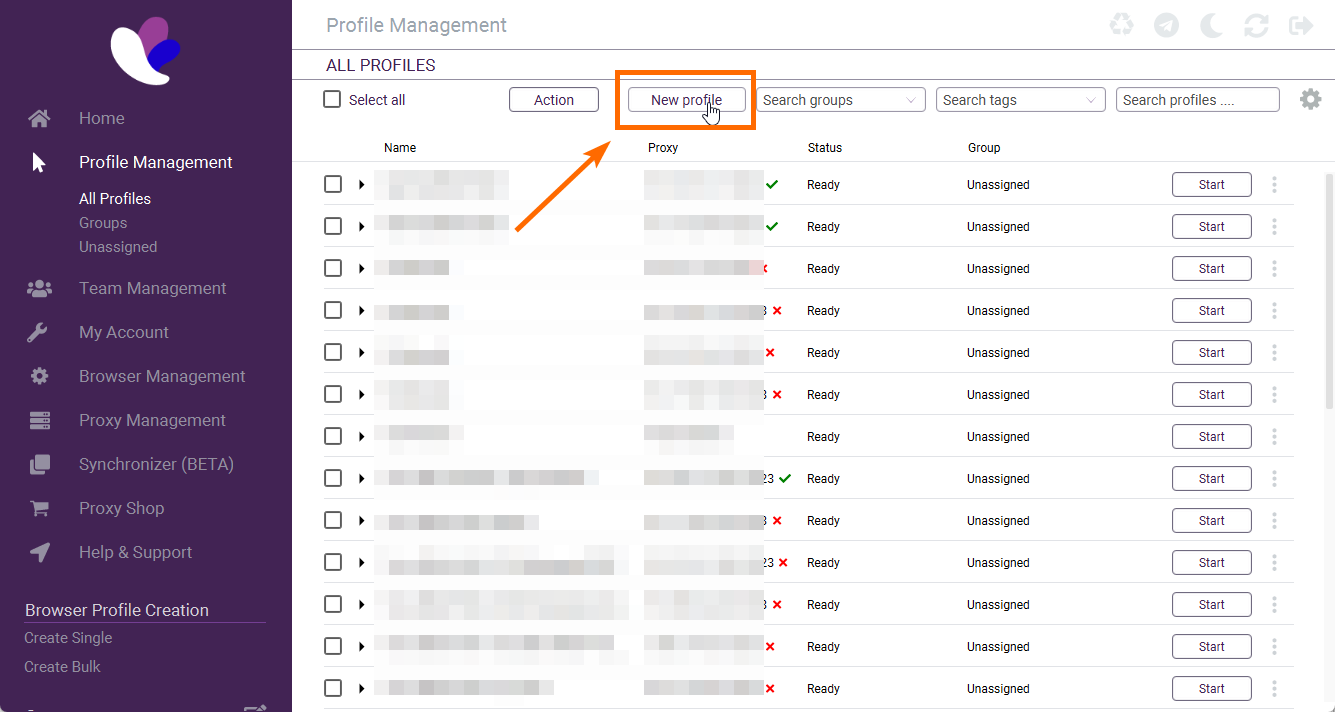Expand the second profile row triangle
Viewport: 1335px width, 712px height.
[x=361, y=227]
